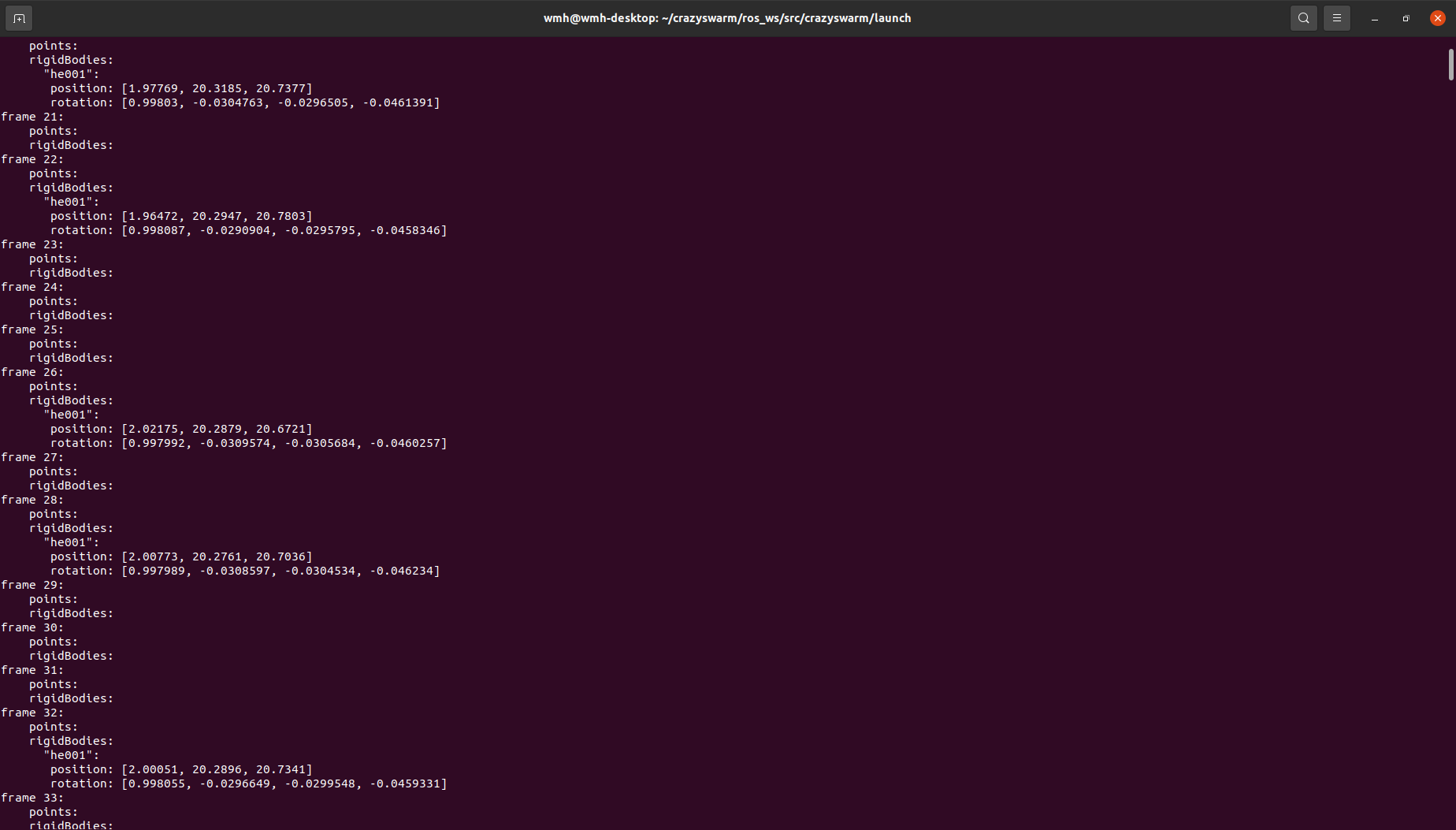
Task: Close the terminal window
Action: (x=1438, y=18)
